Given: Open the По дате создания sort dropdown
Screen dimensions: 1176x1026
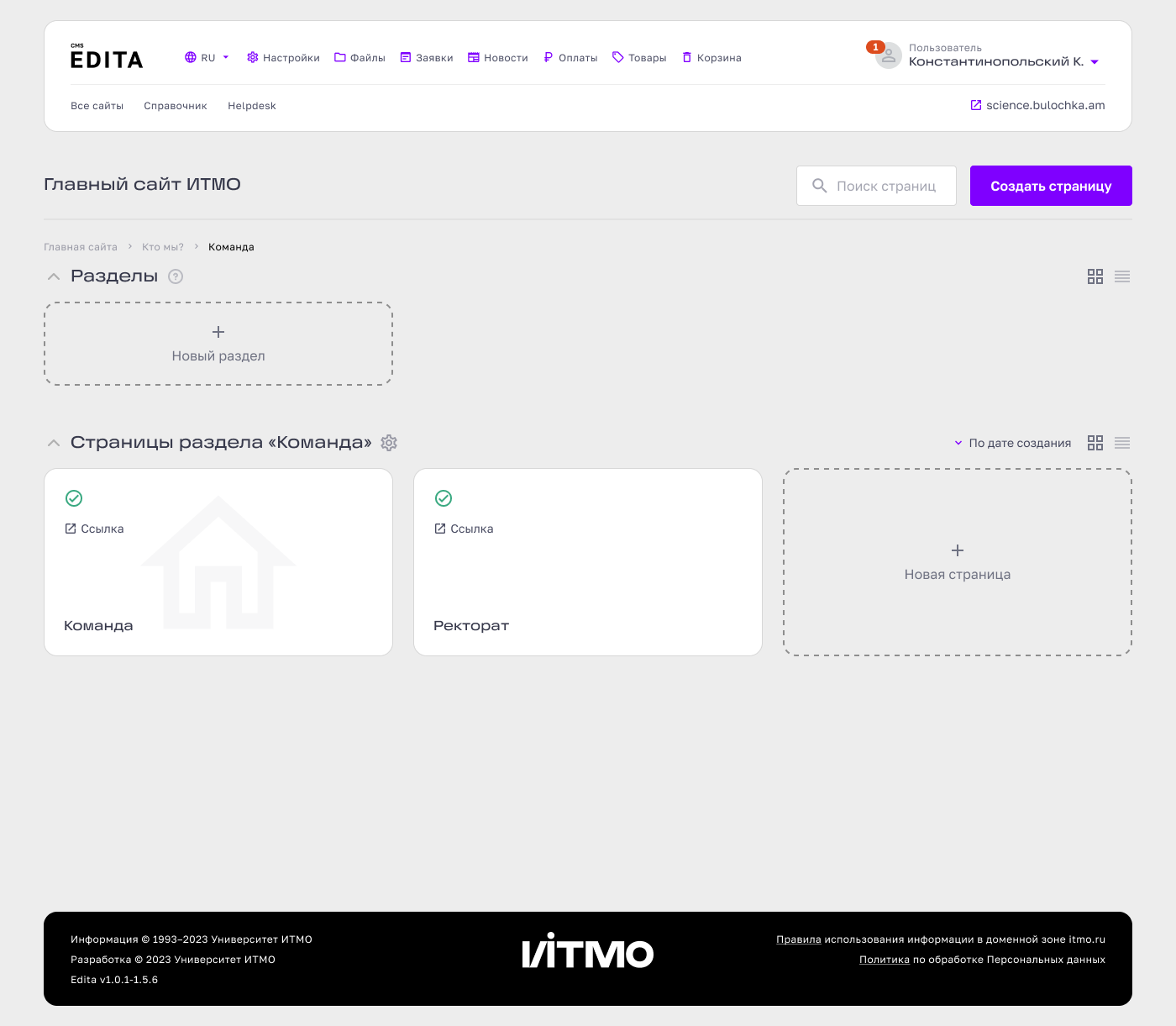Looking at the screenshot, I should point(1012,443).
